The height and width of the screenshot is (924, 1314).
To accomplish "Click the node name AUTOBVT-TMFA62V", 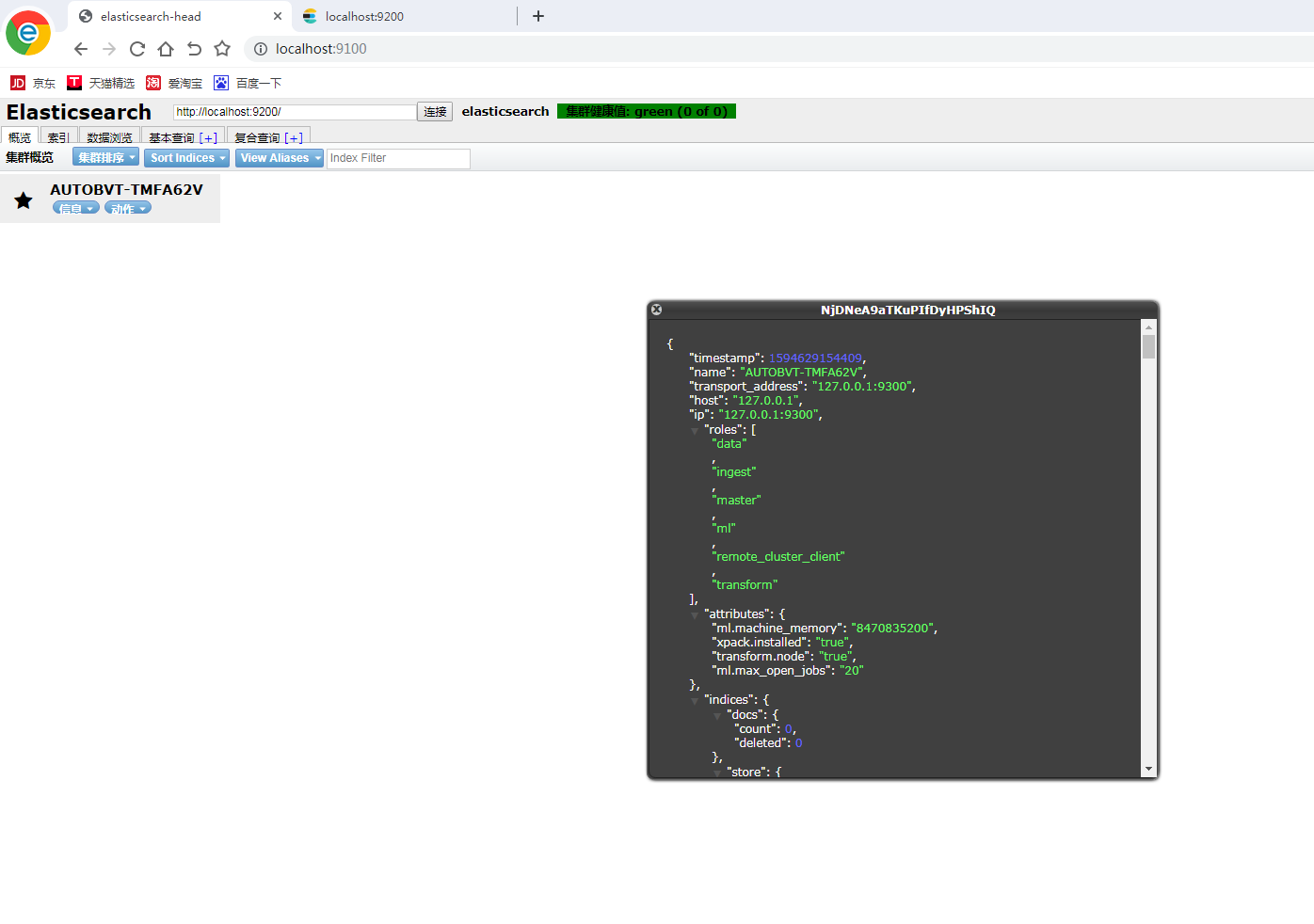I will tap(126, 189).
